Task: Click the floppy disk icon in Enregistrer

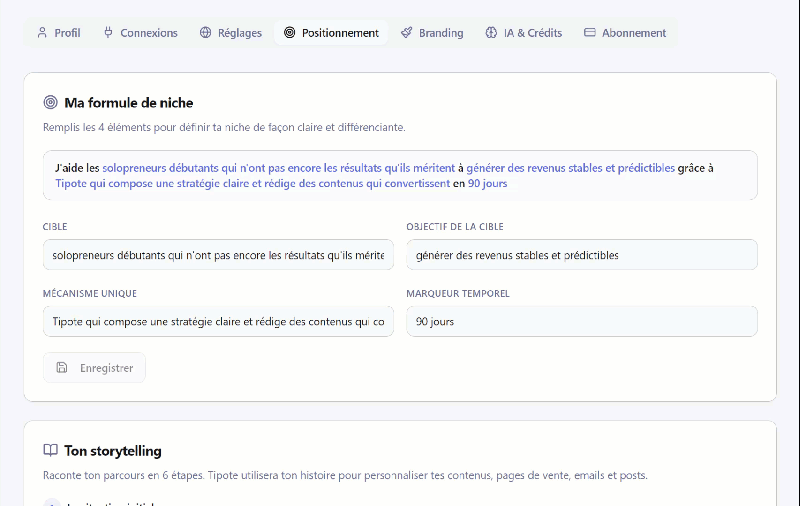Action: tap(62, 368)
